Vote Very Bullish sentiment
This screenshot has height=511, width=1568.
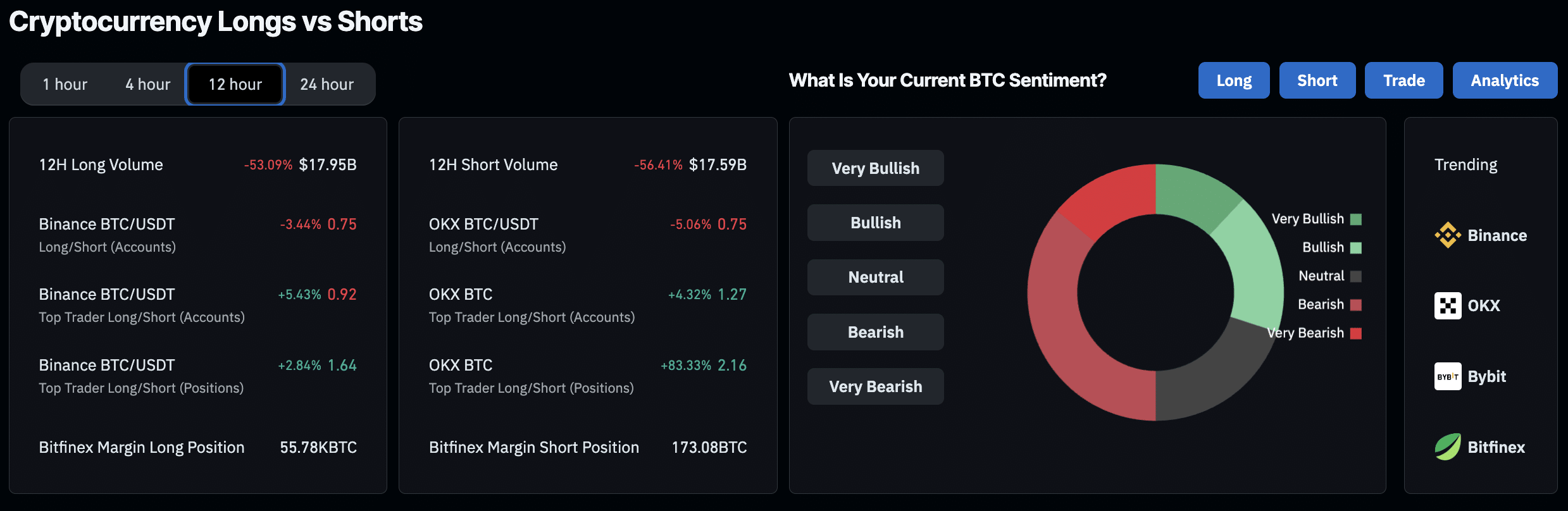point(875,168)
